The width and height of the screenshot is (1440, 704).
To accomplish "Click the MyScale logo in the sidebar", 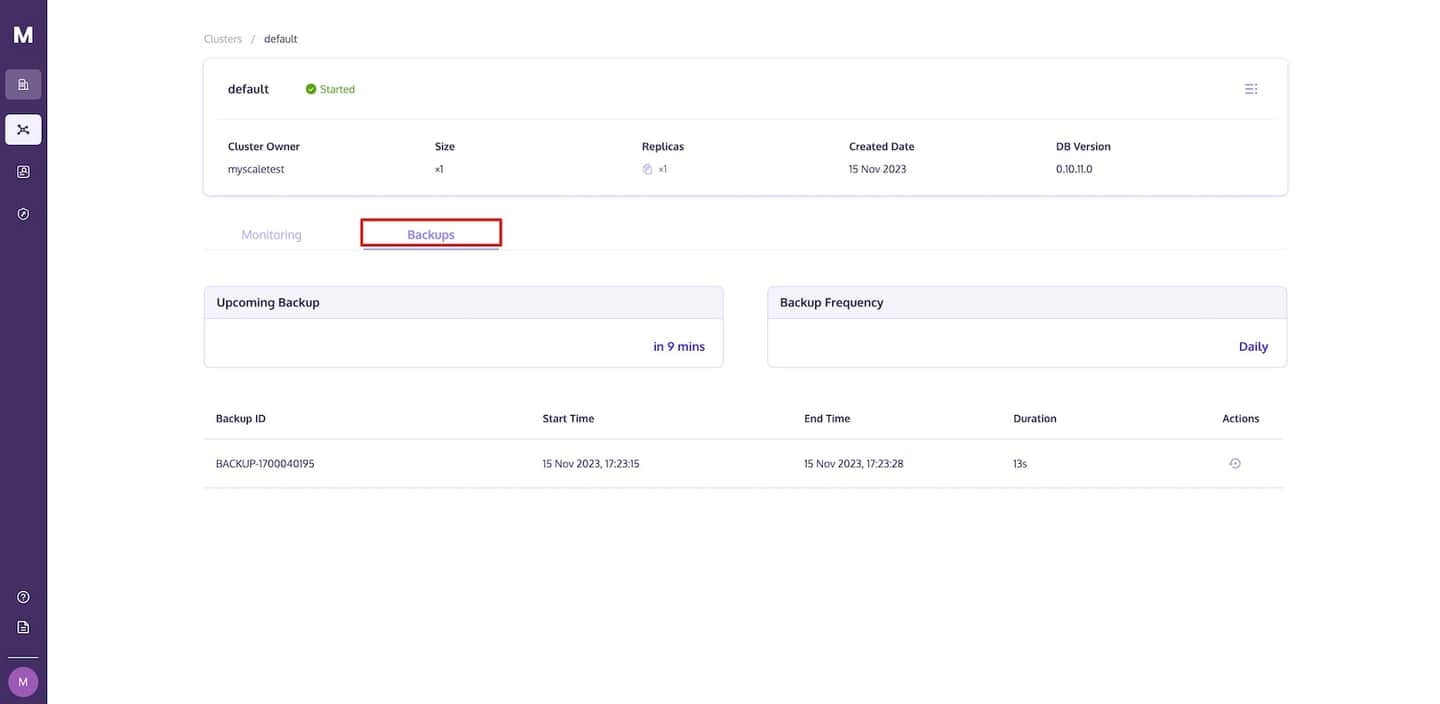I will tap(23, 35).
